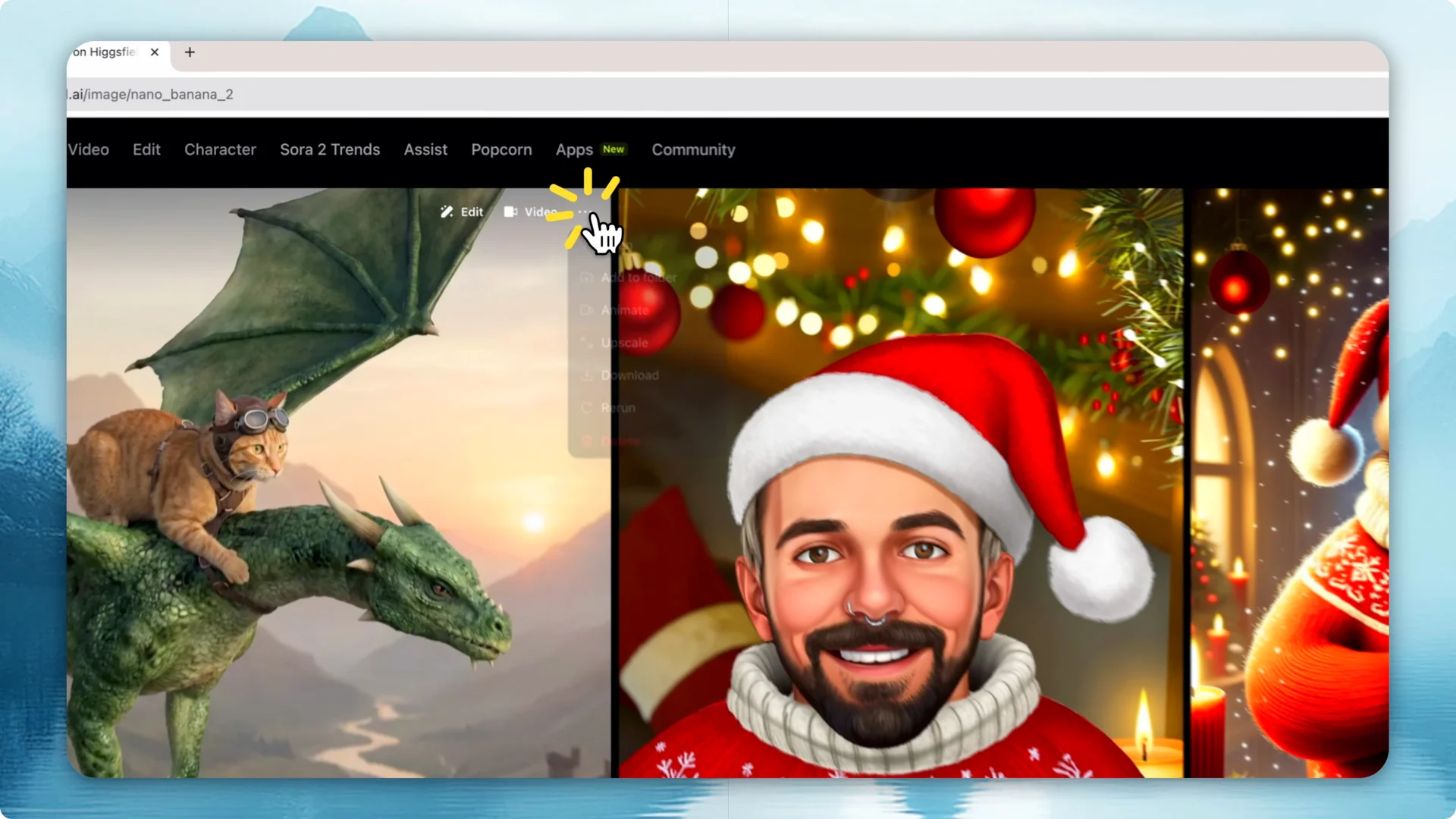Open a new browser tab with the plus button
This screenshot has width=1456, height=819.
coord(190,52)
